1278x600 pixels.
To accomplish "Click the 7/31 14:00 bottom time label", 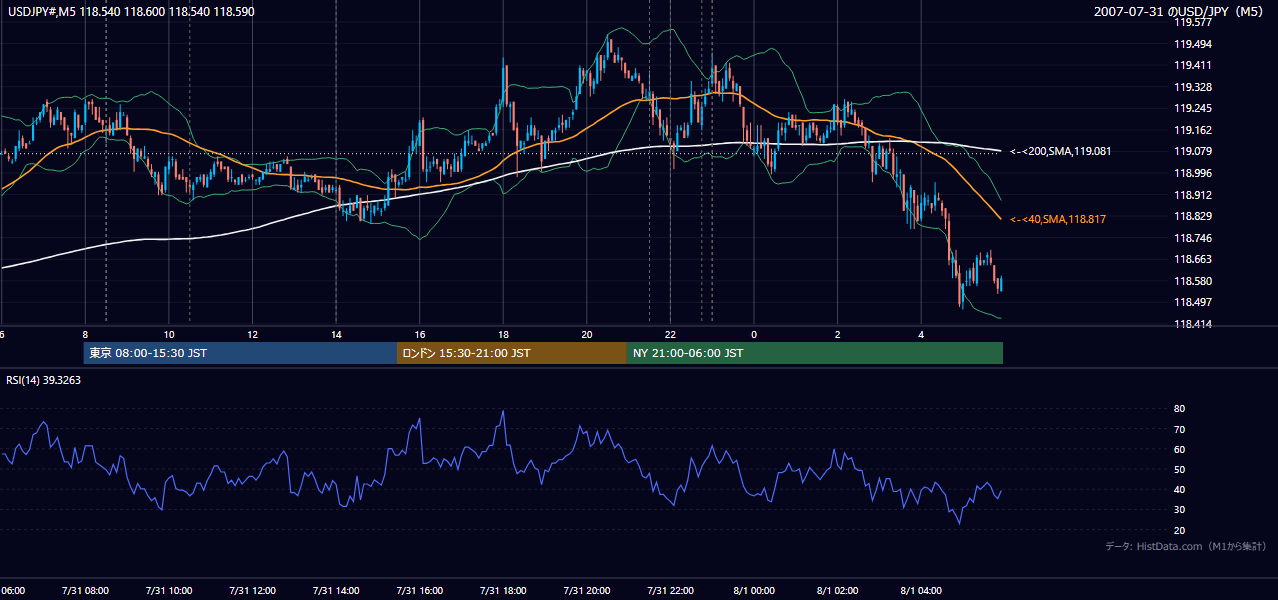I will tap(335, 590).
